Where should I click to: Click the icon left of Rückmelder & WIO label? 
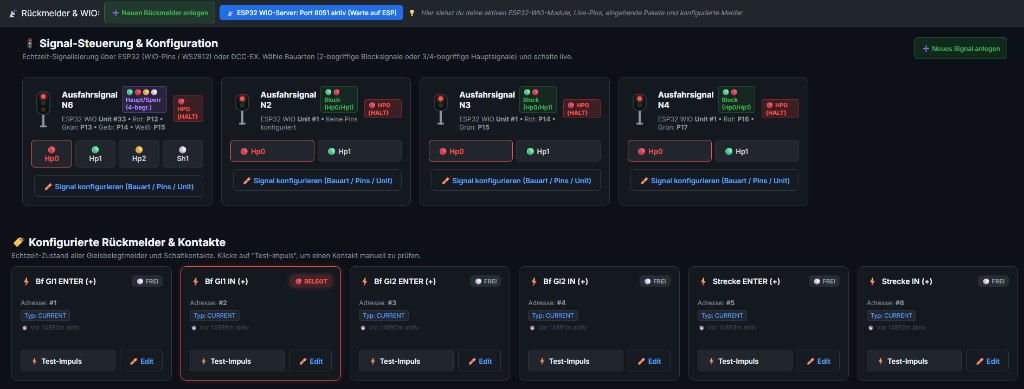point(13,12)
